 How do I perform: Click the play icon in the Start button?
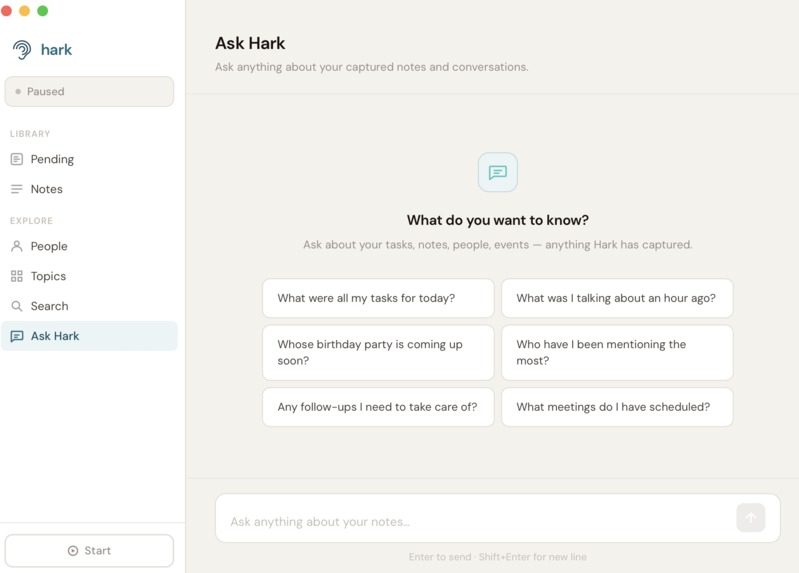pos(73,551)
